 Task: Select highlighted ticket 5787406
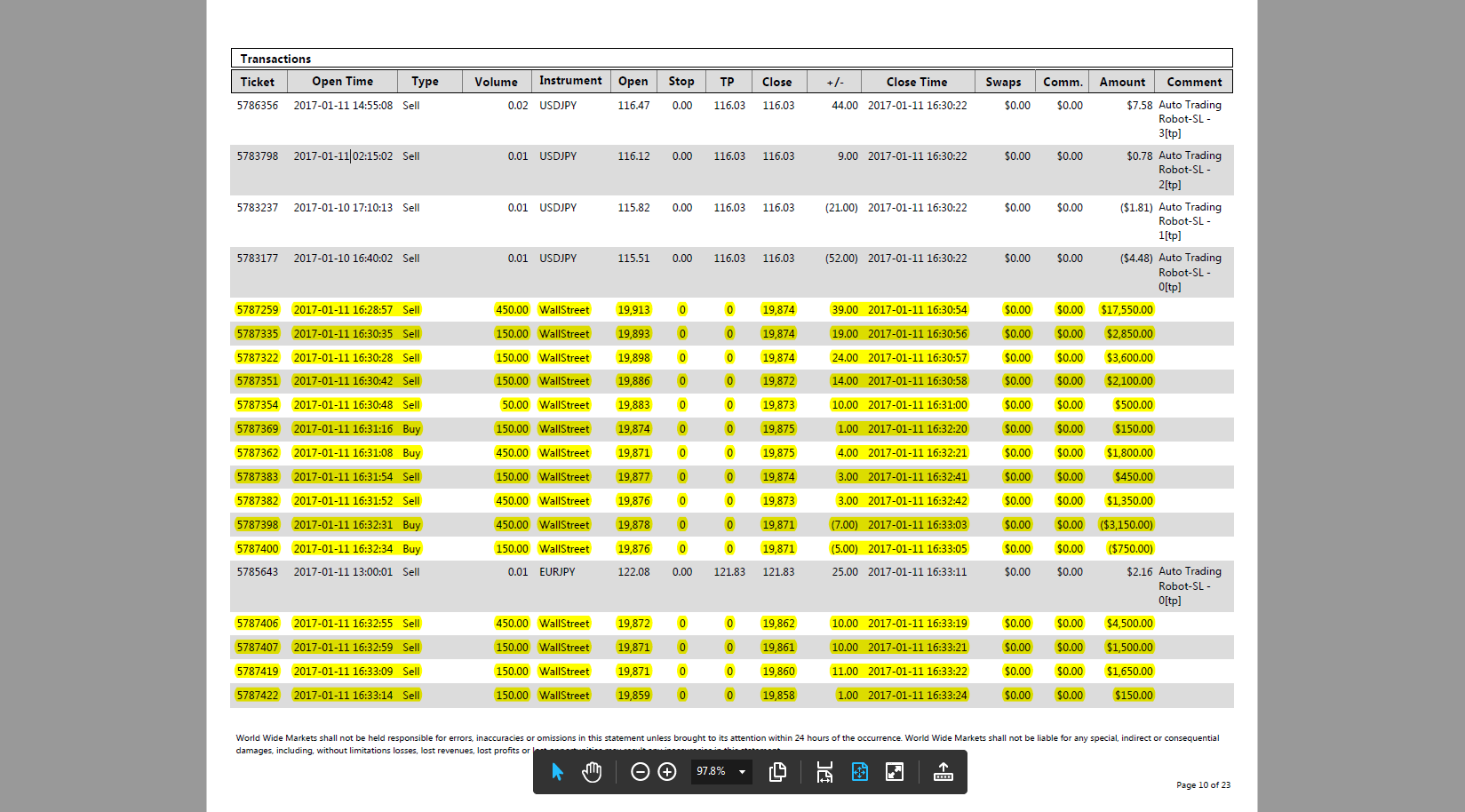(258, 624)
